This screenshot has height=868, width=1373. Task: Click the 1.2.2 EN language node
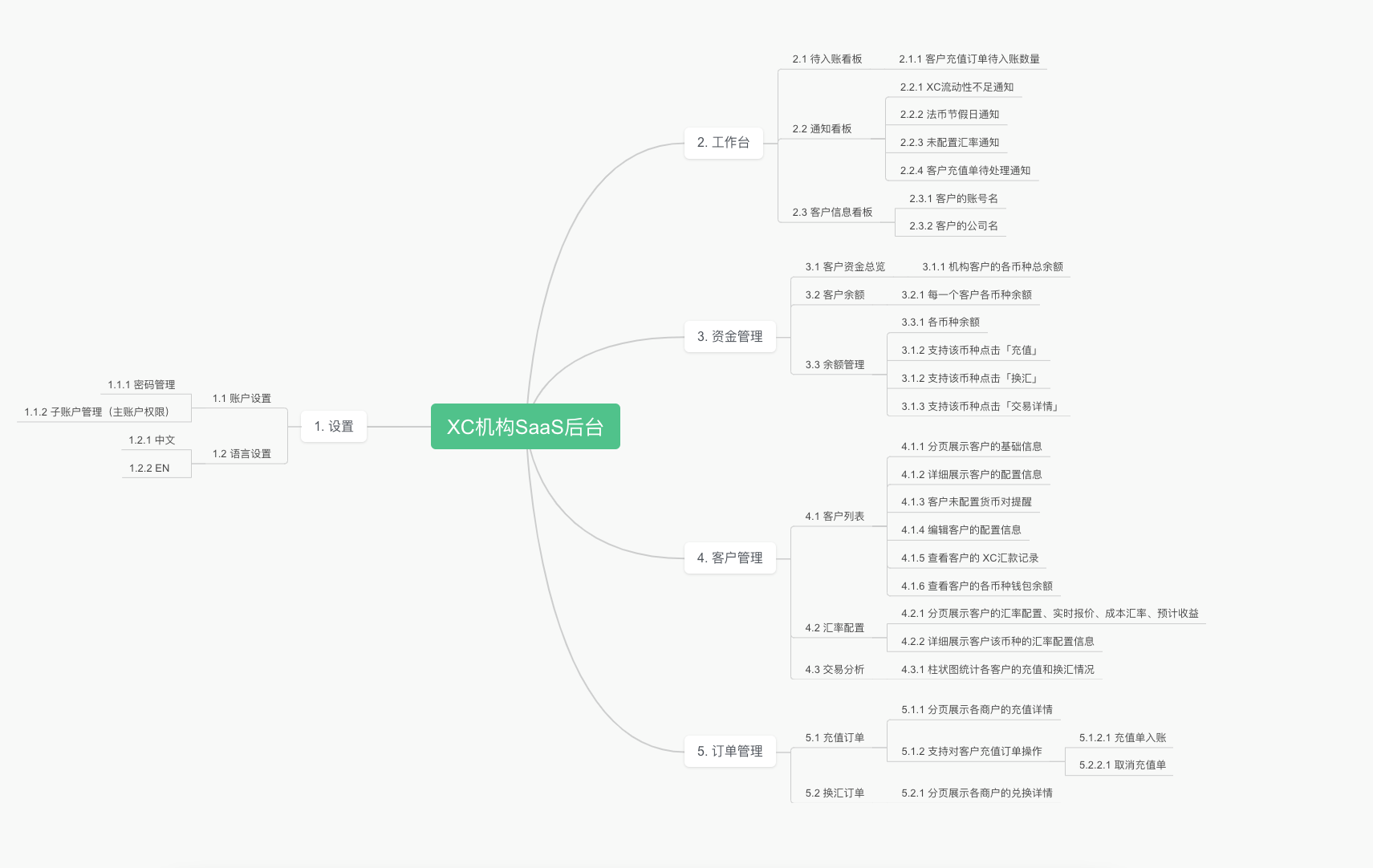pos(149,468)
